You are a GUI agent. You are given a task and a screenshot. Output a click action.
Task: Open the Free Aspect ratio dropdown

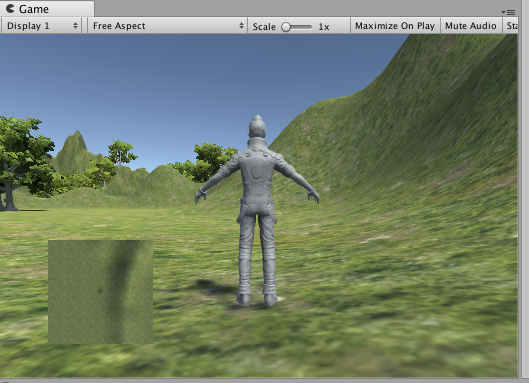[x=167, y=26]
